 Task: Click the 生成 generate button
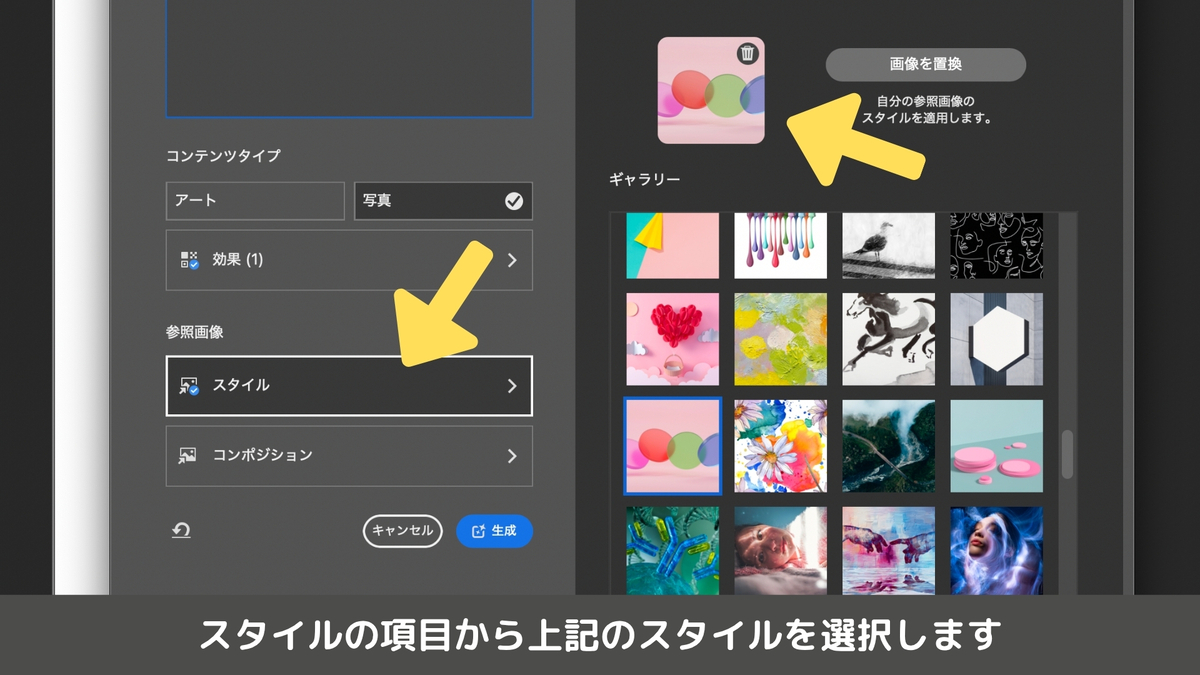tap(494, 531)
